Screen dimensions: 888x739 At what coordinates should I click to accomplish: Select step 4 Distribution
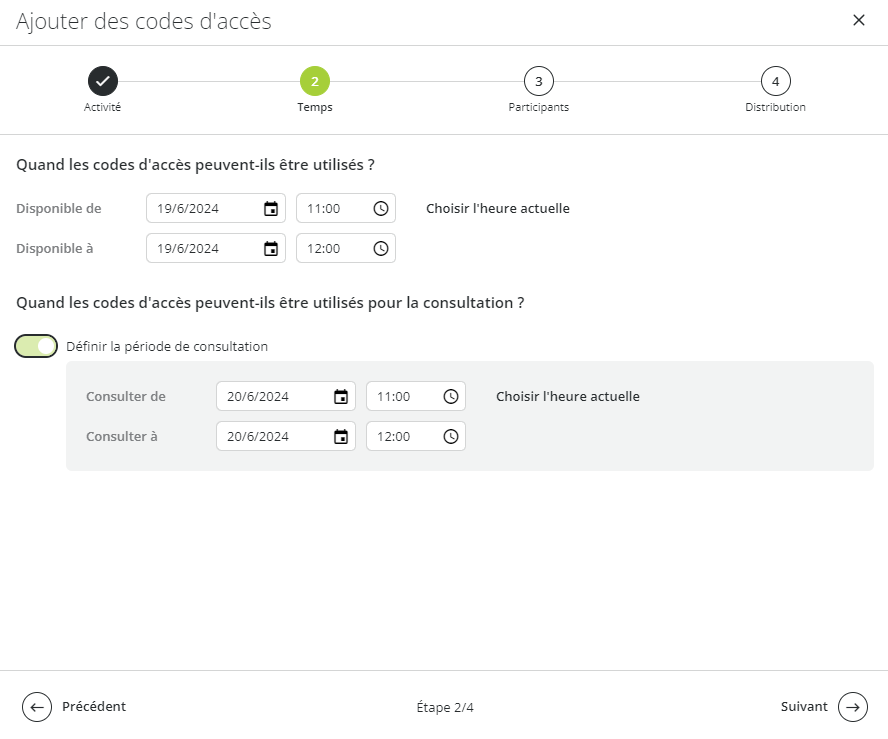[x=775, y=82]
